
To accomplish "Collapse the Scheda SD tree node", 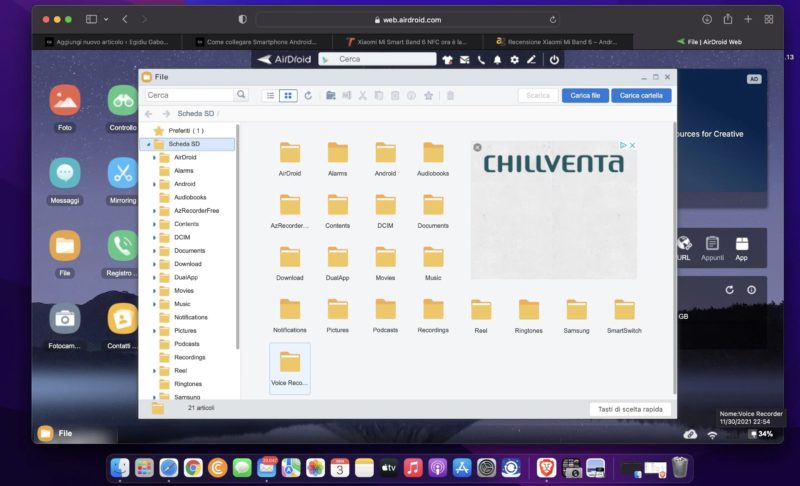I will point(149,144).
